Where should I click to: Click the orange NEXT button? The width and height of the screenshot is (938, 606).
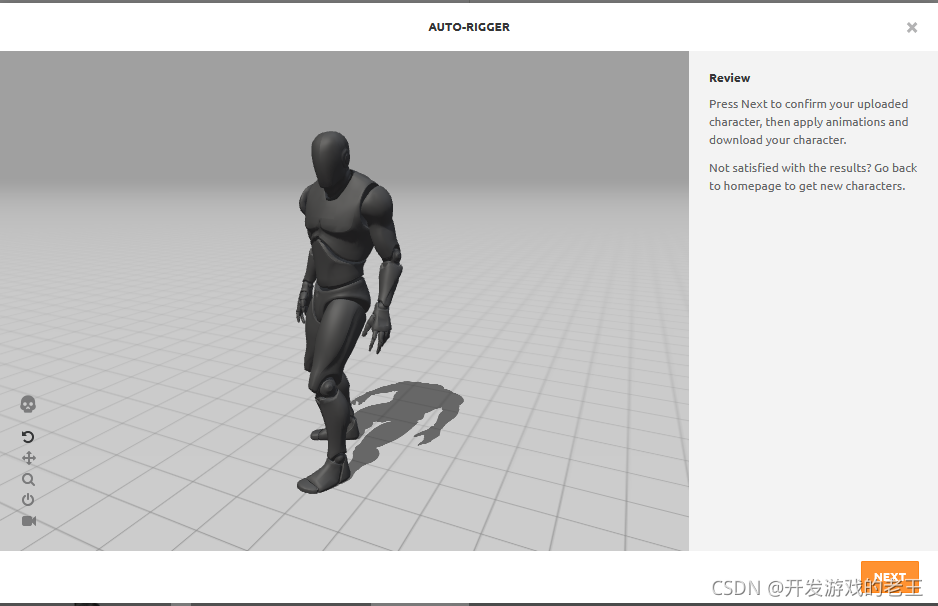pyautogui.click(x=890, y=575)
